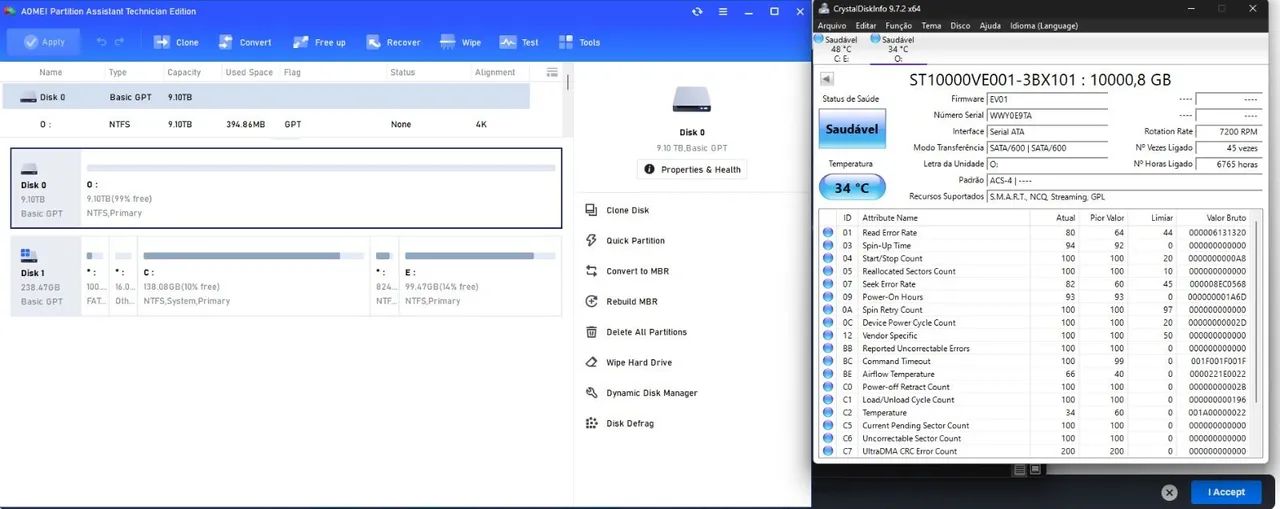The height and width of the screenshot is (509, 1280).
Task: Open the Tools toolbar menu
Action: [579, 42]
